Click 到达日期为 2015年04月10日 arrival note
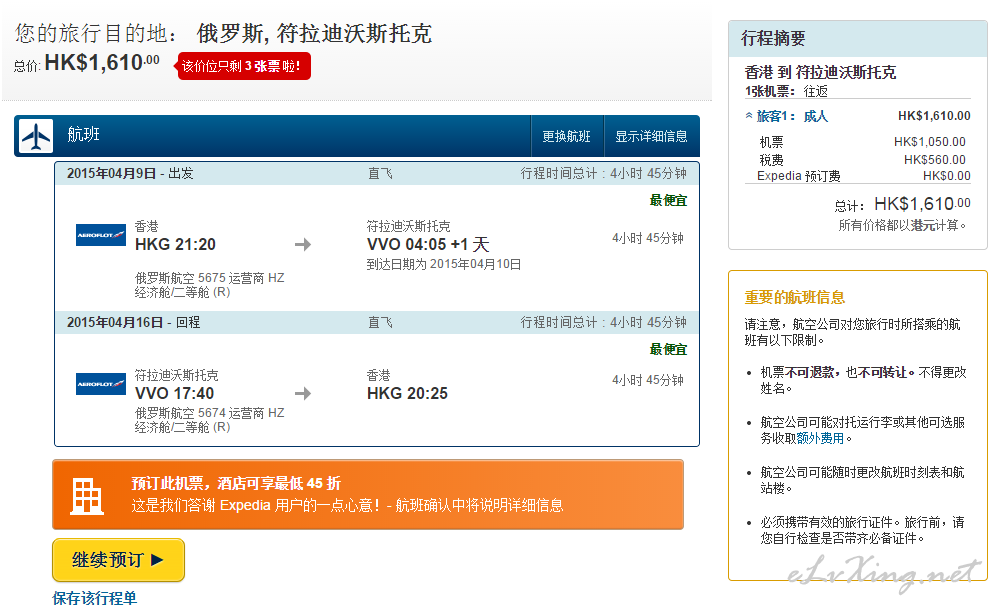The image size is (992, 607). [x=444, y=264]
